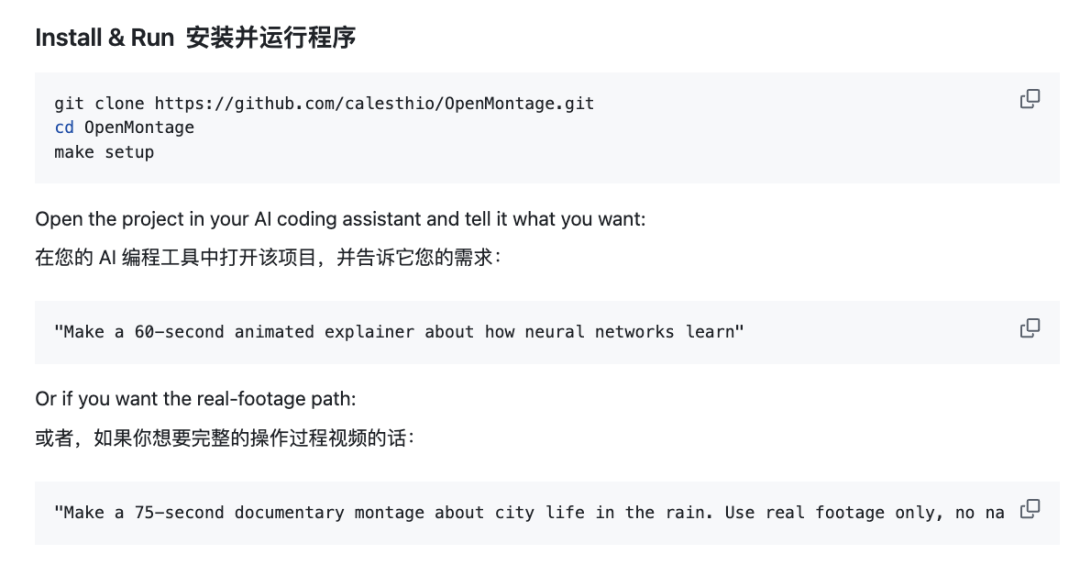Click 60-second in the first prompt
The height and width of the screenshot is (565, 1080).
(x=179, y=332)
